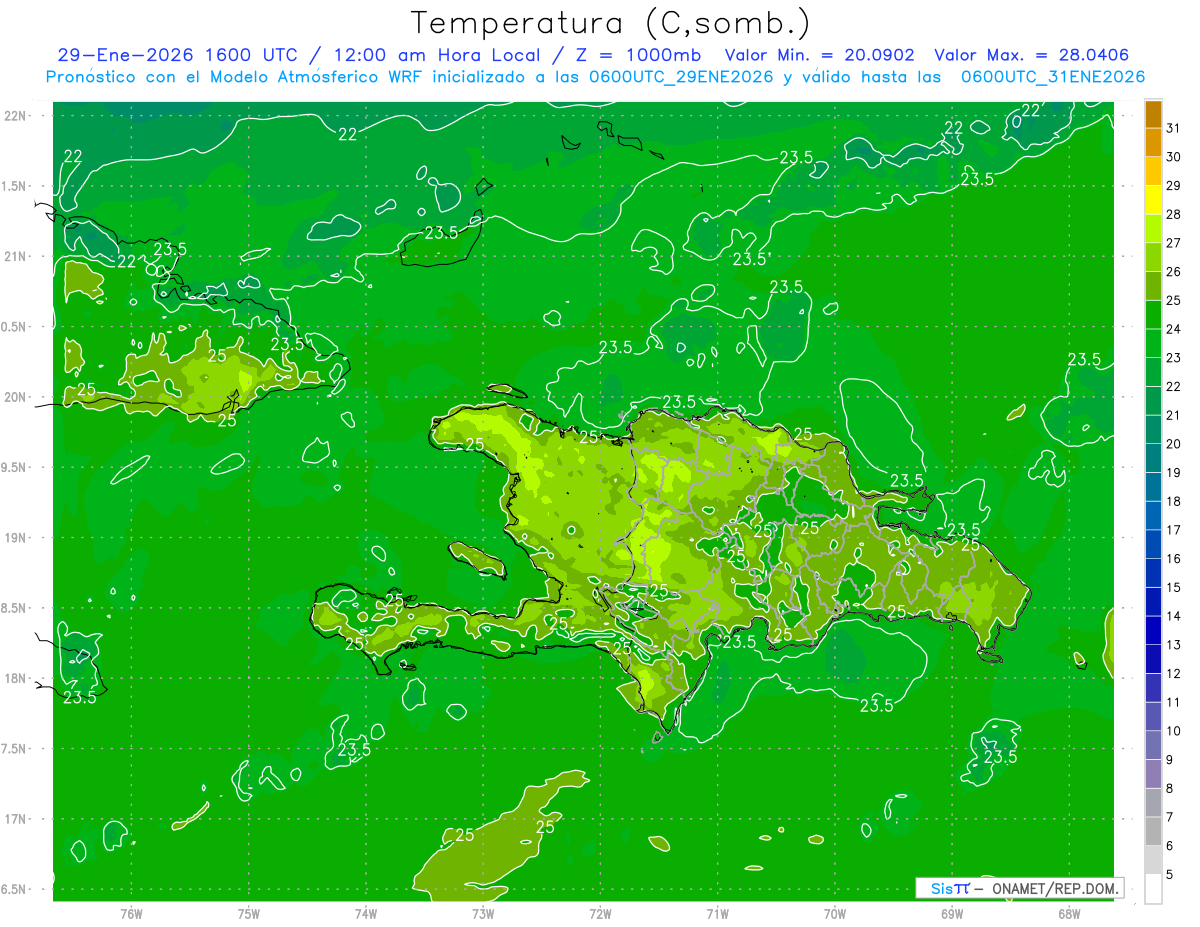Click the '75W' longitude axis label

248,913
